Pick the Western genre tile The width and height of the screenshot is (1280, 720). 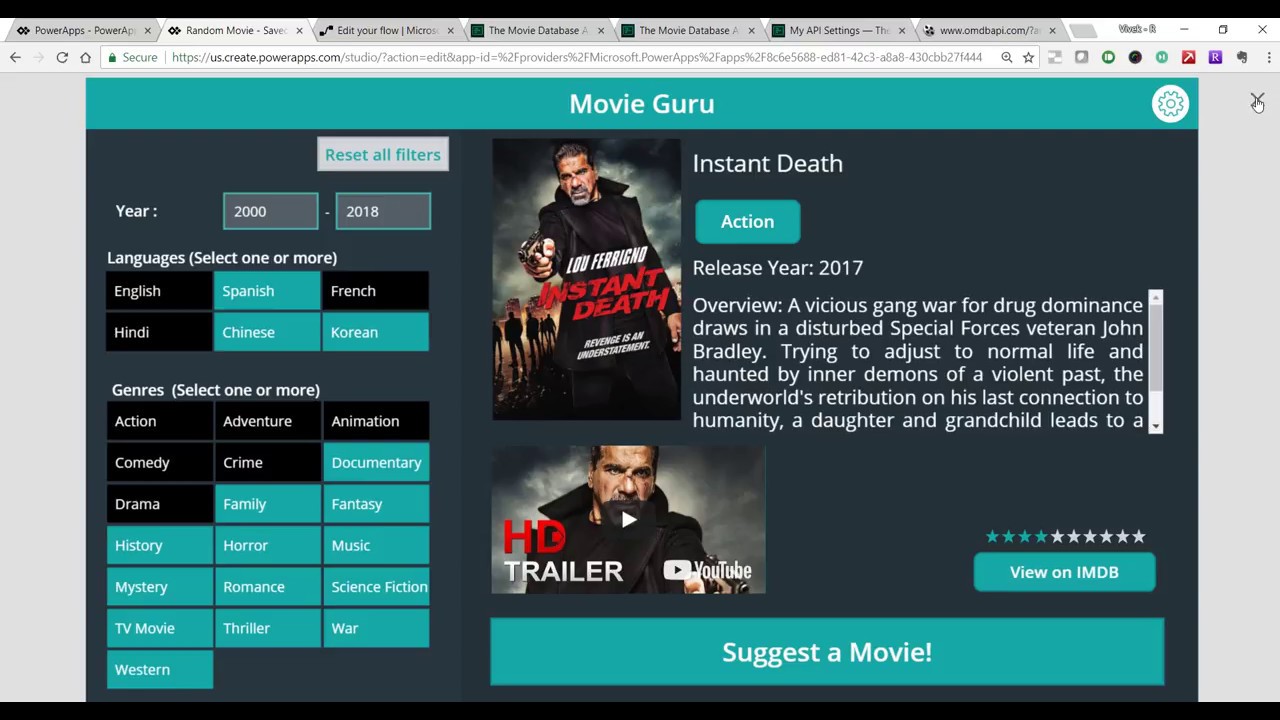(x=159, y=670)
